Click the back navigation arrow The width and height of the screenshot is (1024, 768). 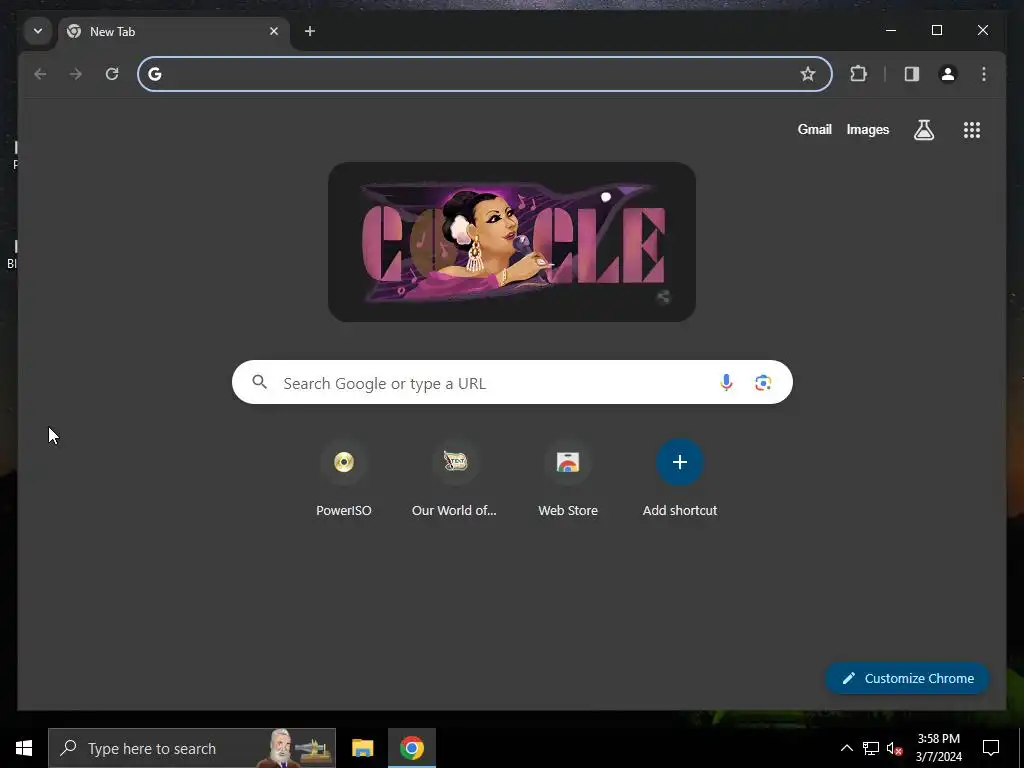pos(40,74)
